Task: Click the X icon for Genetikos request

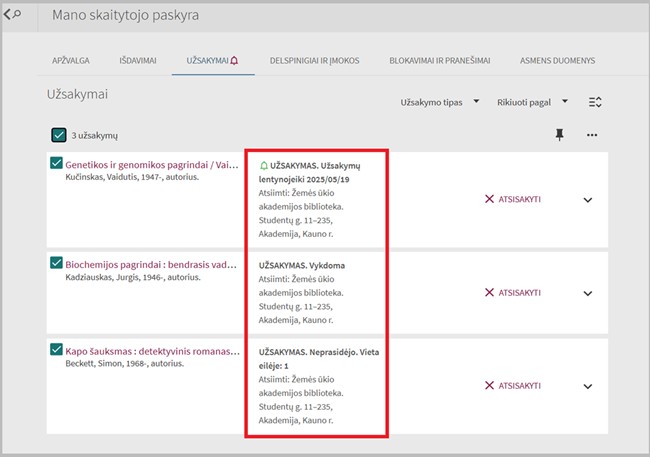Action: (489, 200)
